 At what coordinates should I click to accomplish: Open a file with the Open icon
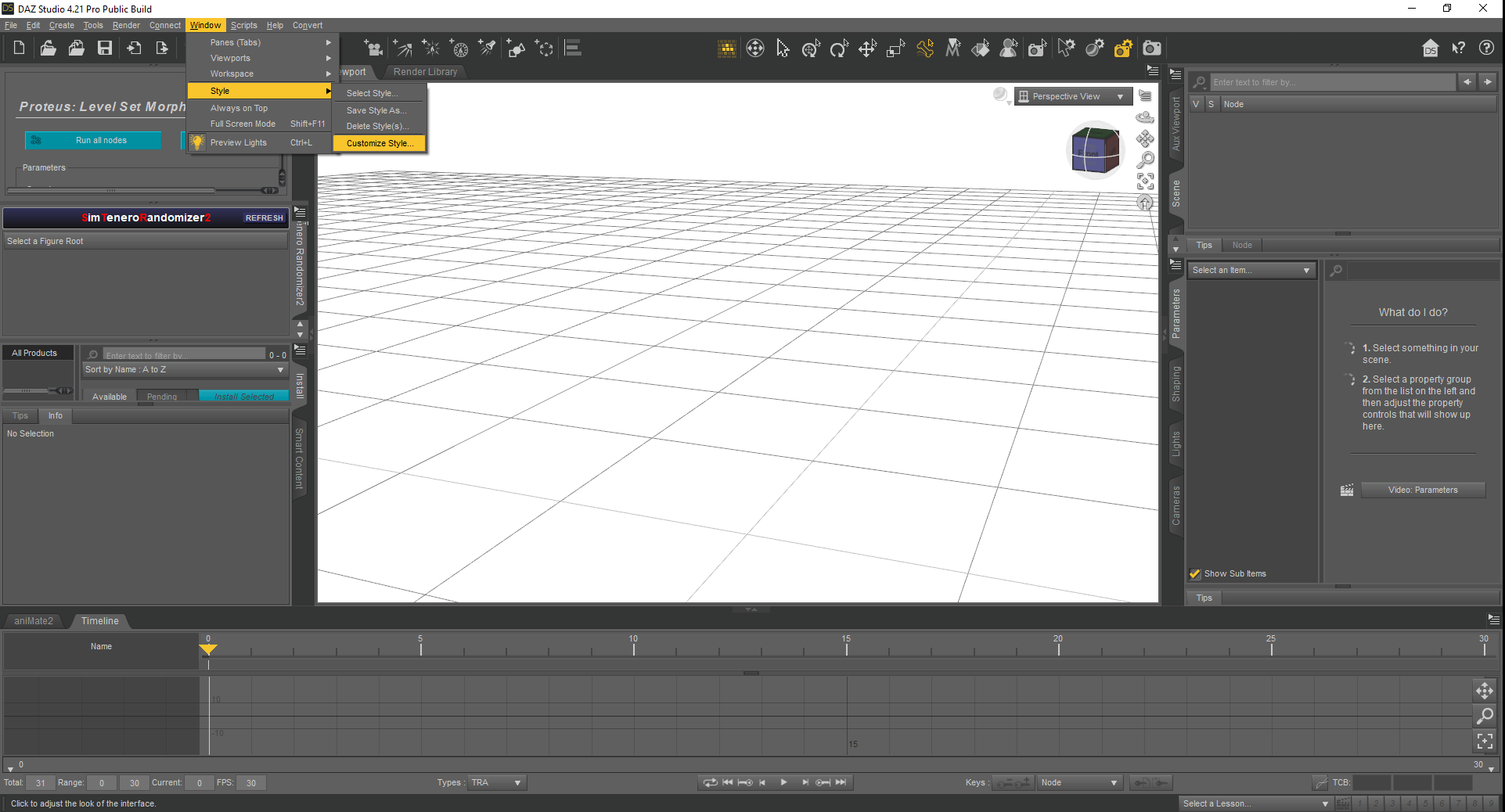tap(48, 49)
